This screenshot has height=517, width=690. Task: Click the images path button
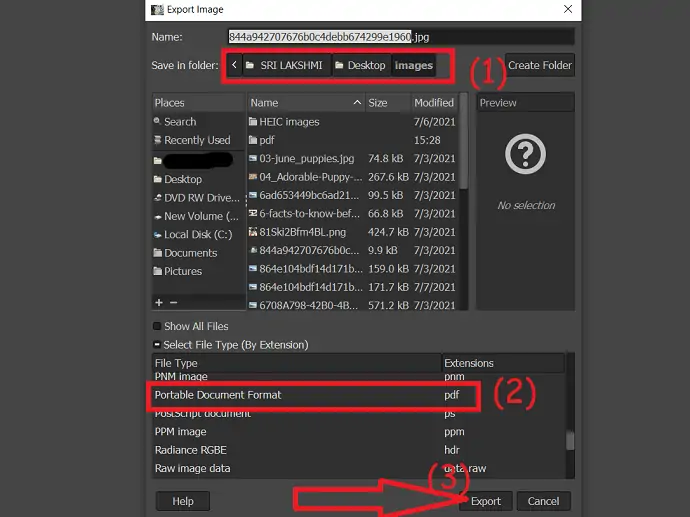413,65
